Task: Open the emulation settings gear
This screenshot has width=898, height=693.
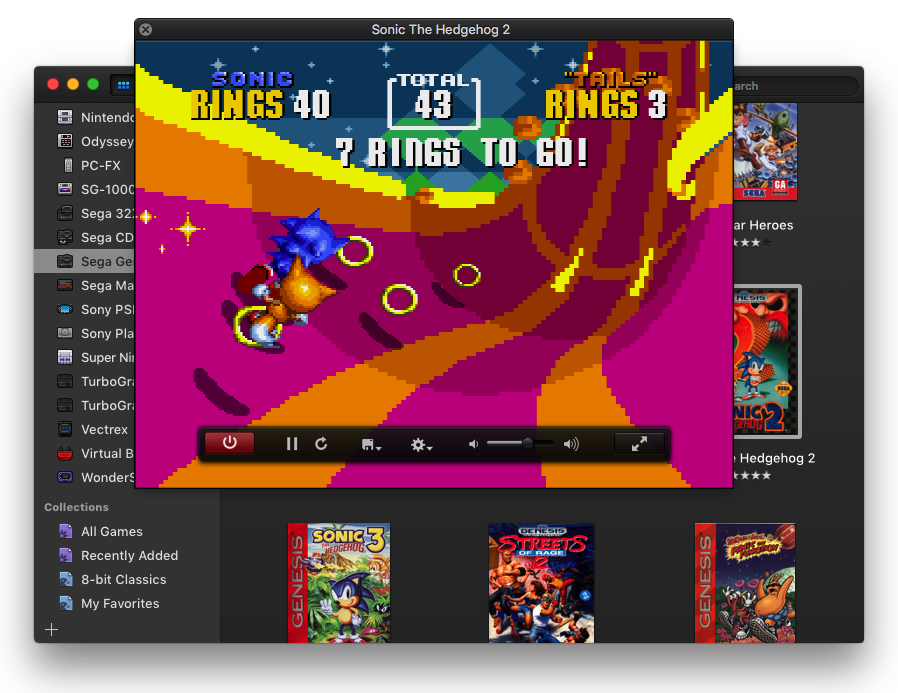Action: click(x=417, y=444)
